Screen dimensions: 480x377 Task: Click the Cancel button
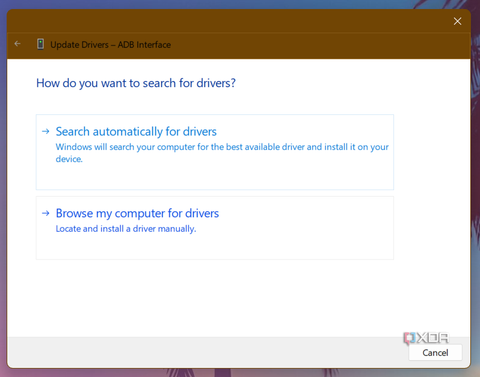435,353
